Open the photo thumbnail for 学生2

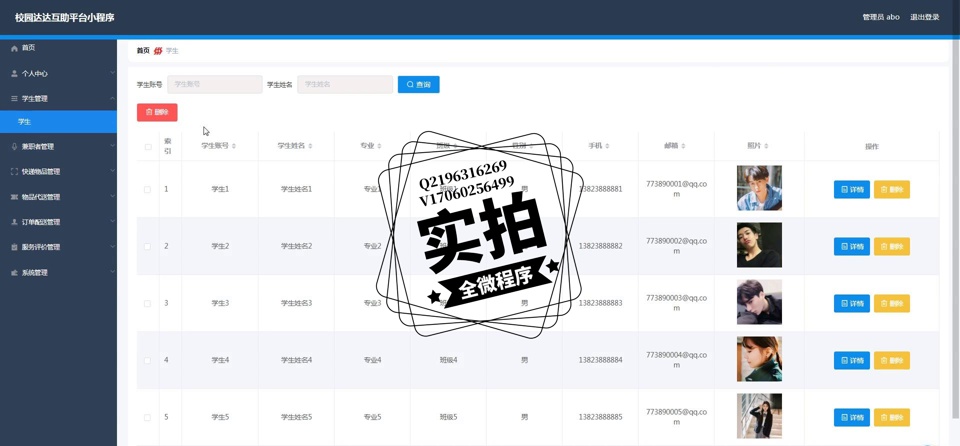click(759, 246)
